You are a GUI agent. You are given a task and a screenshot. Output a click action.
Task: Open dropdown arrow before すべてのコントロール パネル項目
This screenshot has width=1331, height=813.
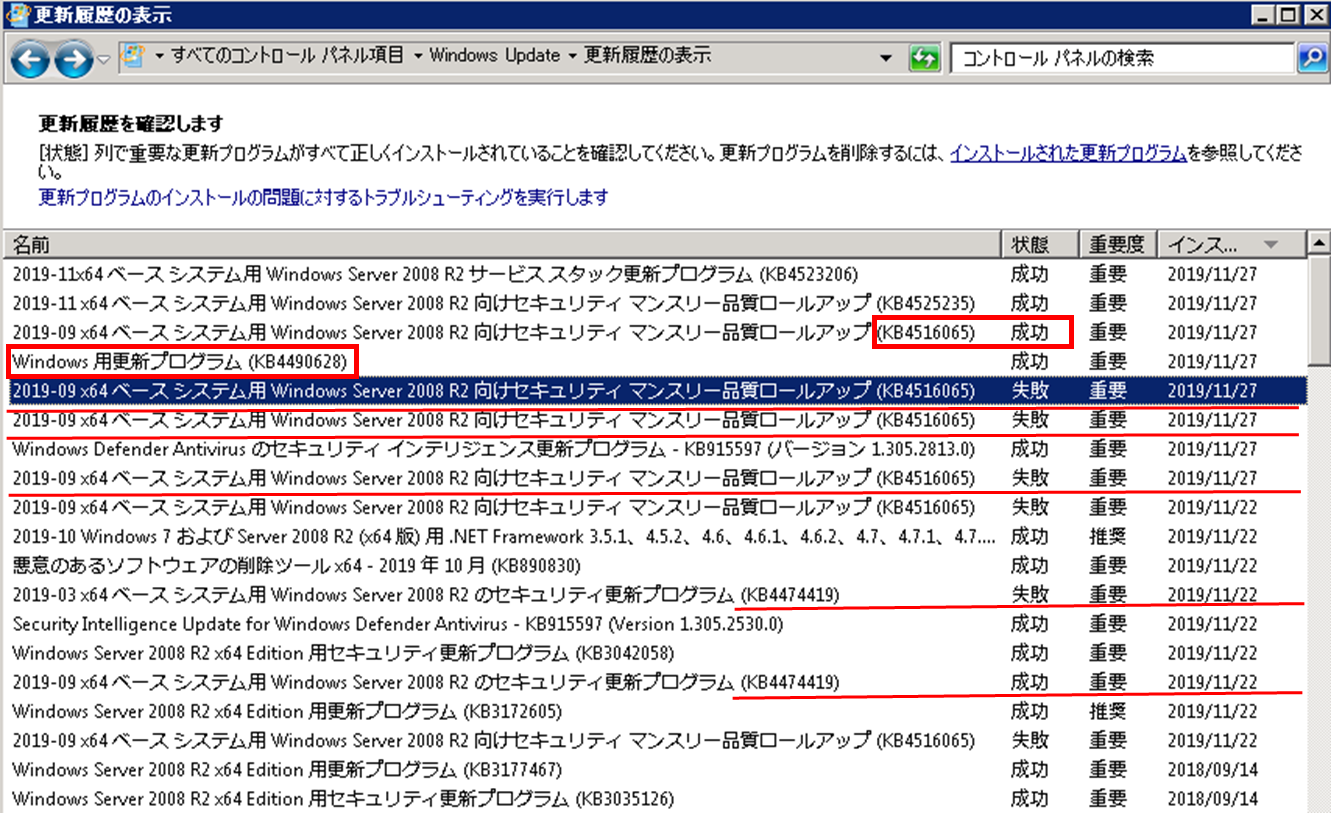[x=159, y=56]
